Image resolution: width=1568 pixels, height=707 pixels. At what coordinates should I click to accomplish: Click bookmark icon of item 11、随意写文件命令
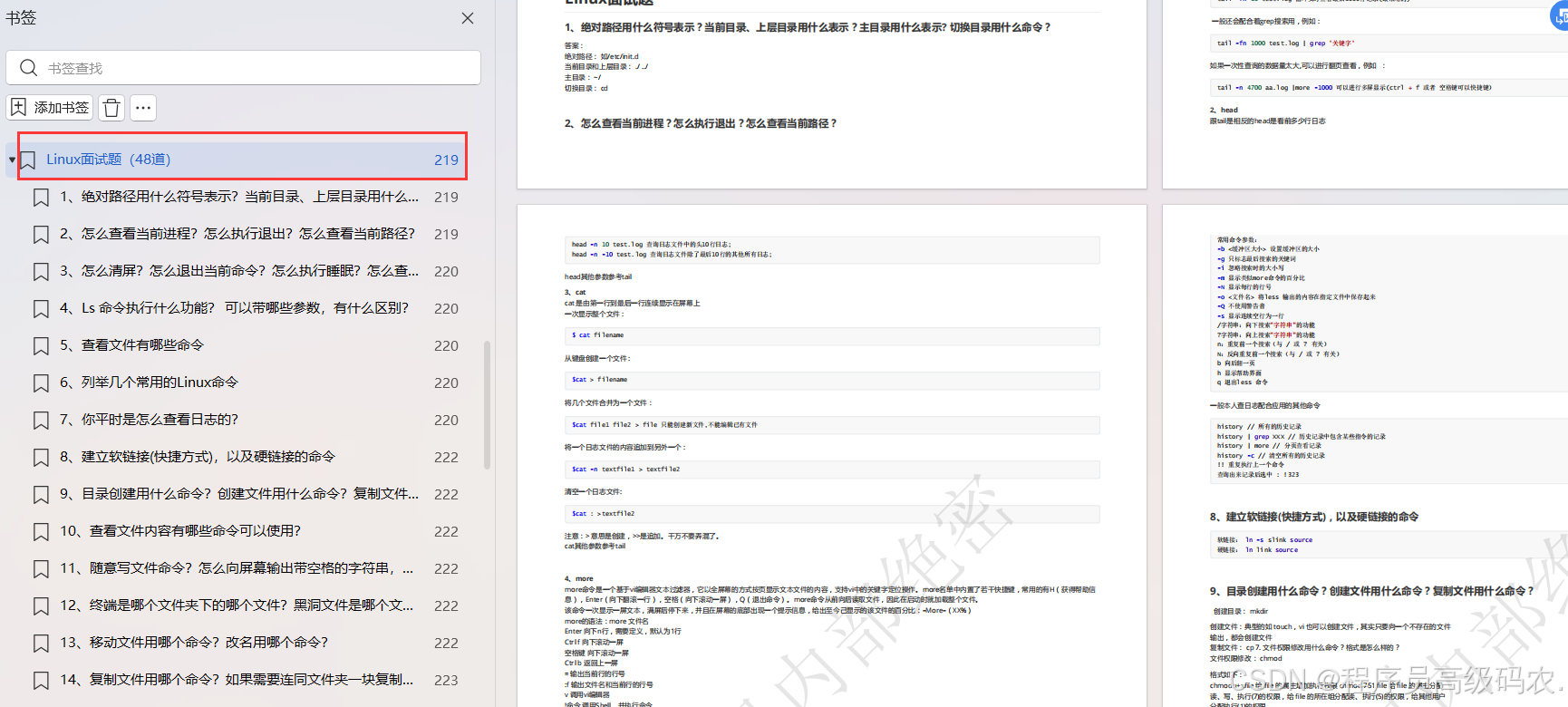tap(41, 569)
